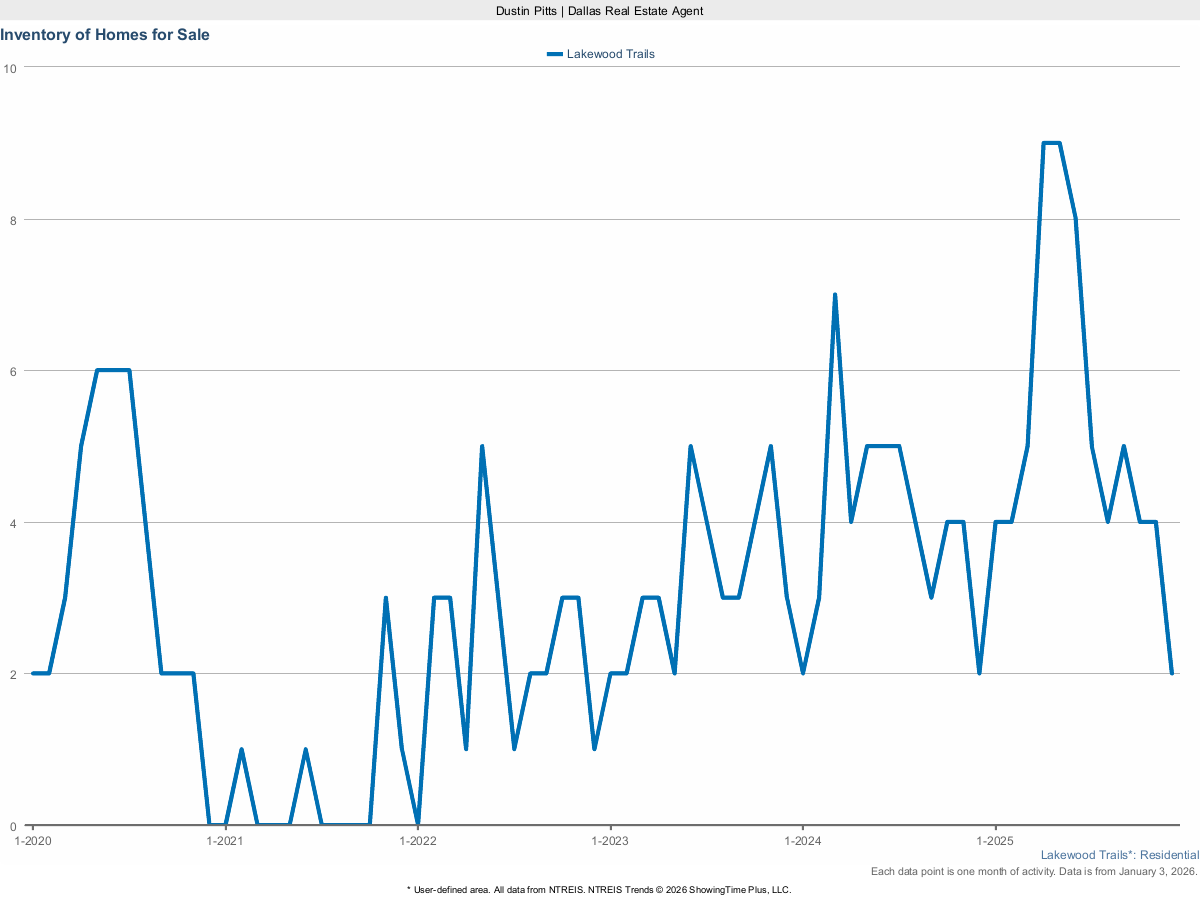Select the 1-2023 x-axis label
Image resolution: width=1200 pixels, height=900 pixels.
pyautogui.click(x=610, y=841)
